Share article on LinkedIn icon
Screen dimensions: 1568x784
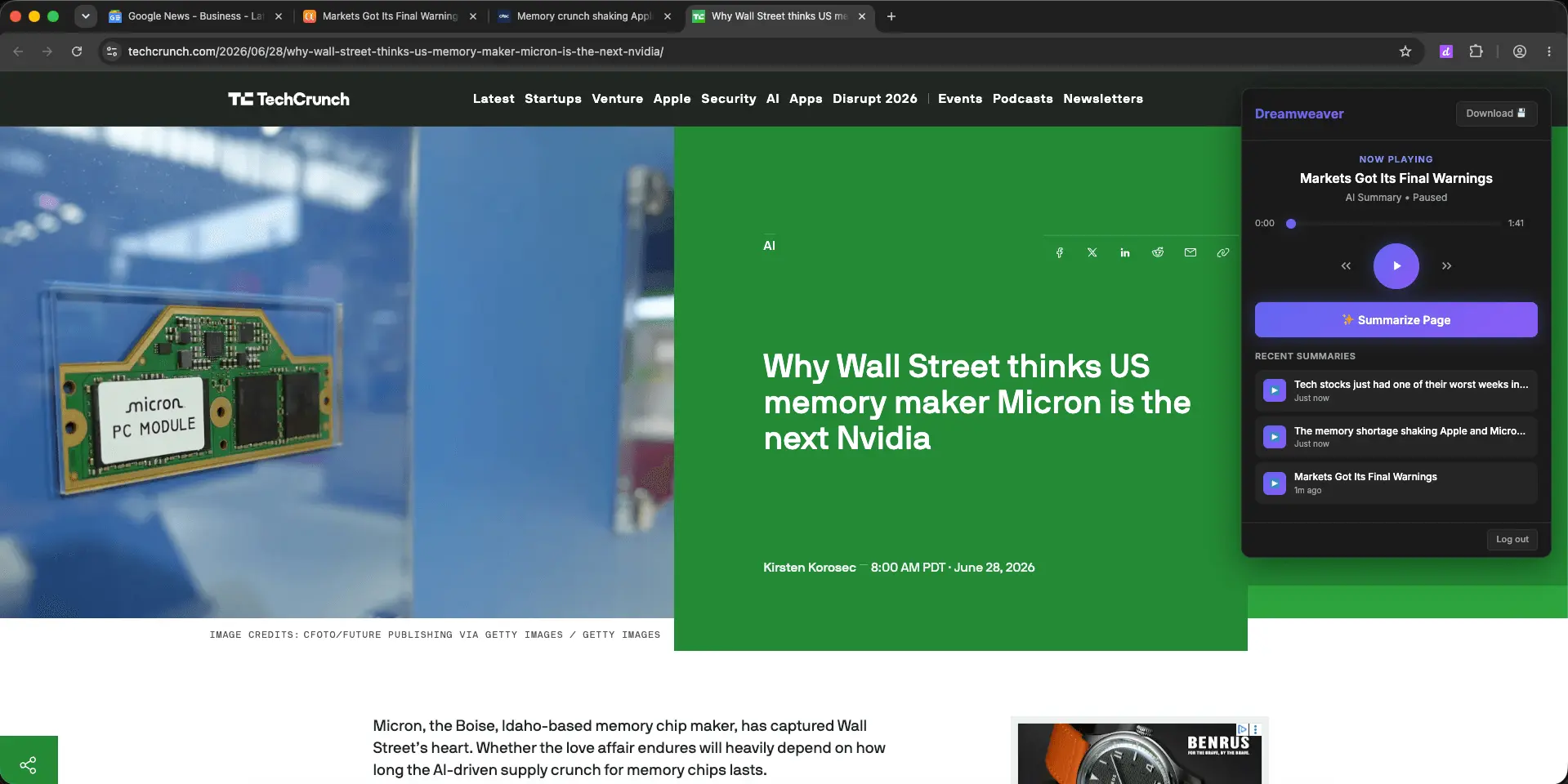1125,253
